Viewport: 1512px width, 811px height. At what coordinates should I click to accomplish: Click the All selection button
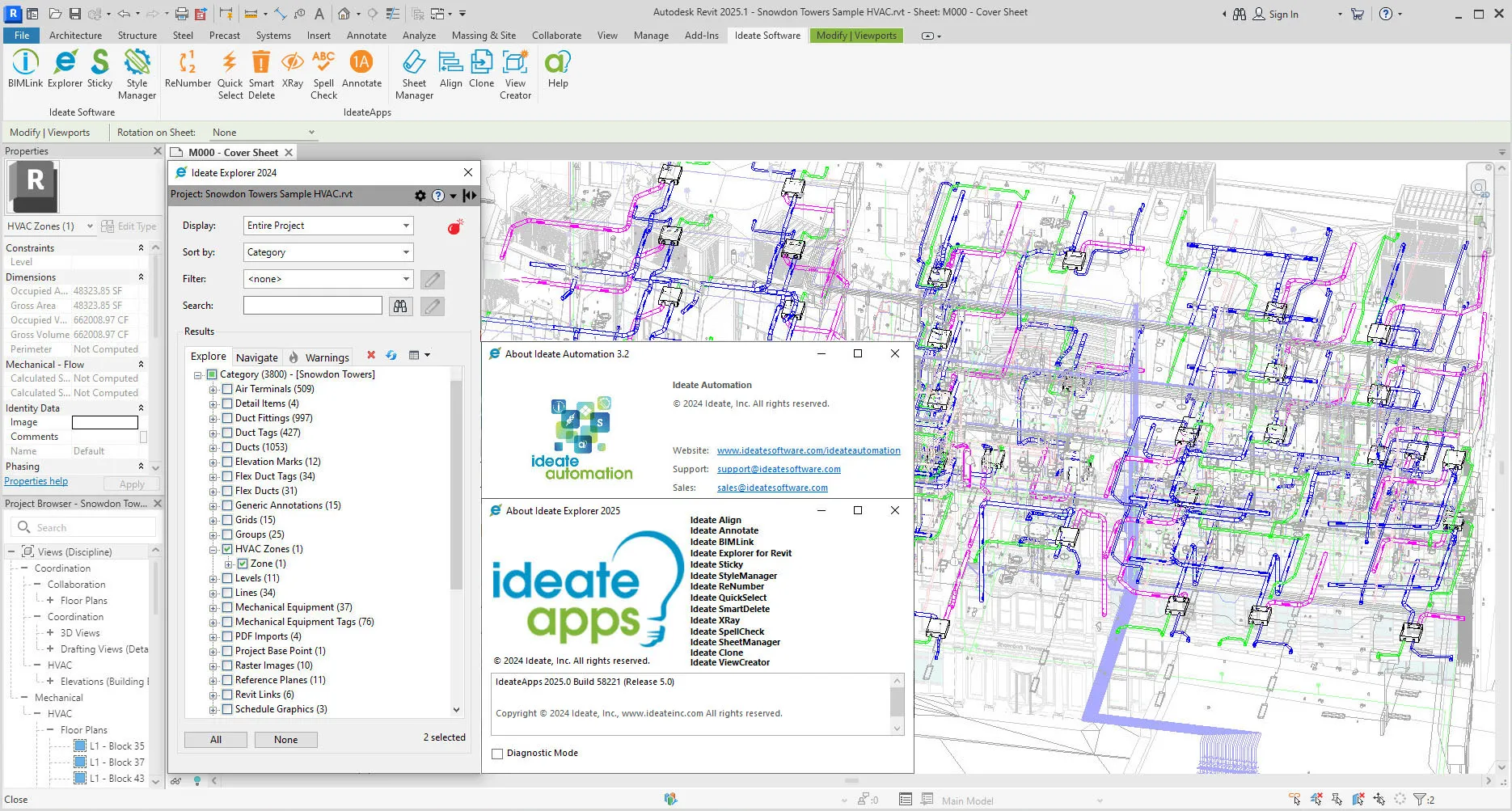(216, 740)
